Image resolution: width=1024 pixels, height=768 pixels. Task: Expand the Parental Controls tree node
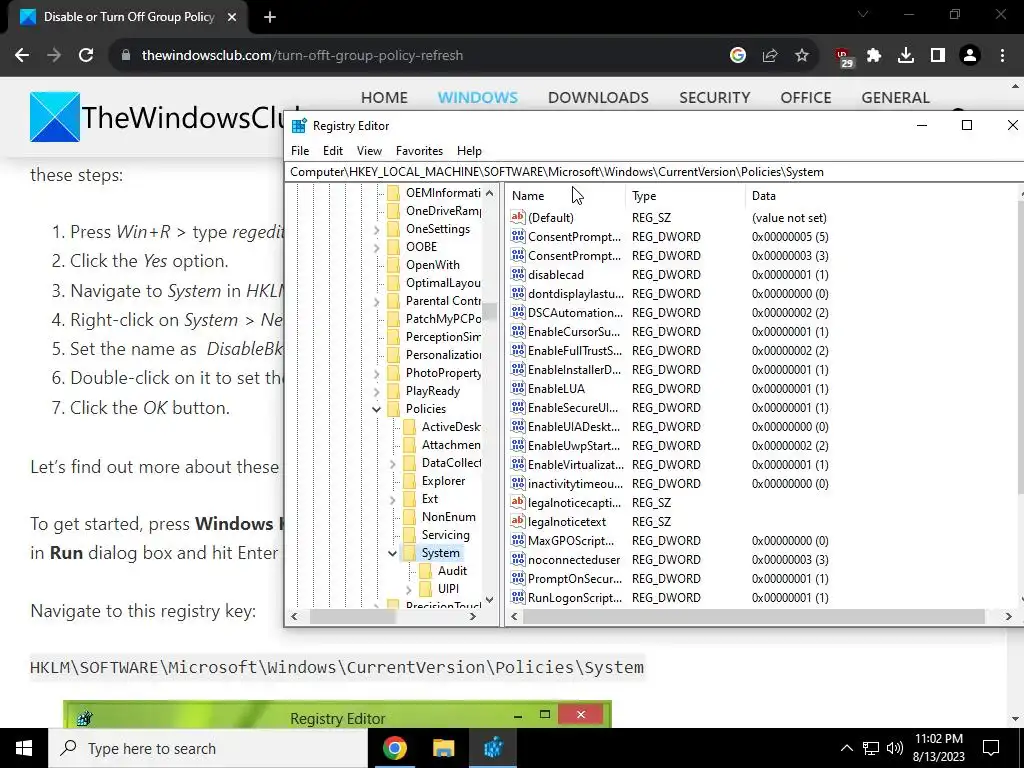(377, 301)
